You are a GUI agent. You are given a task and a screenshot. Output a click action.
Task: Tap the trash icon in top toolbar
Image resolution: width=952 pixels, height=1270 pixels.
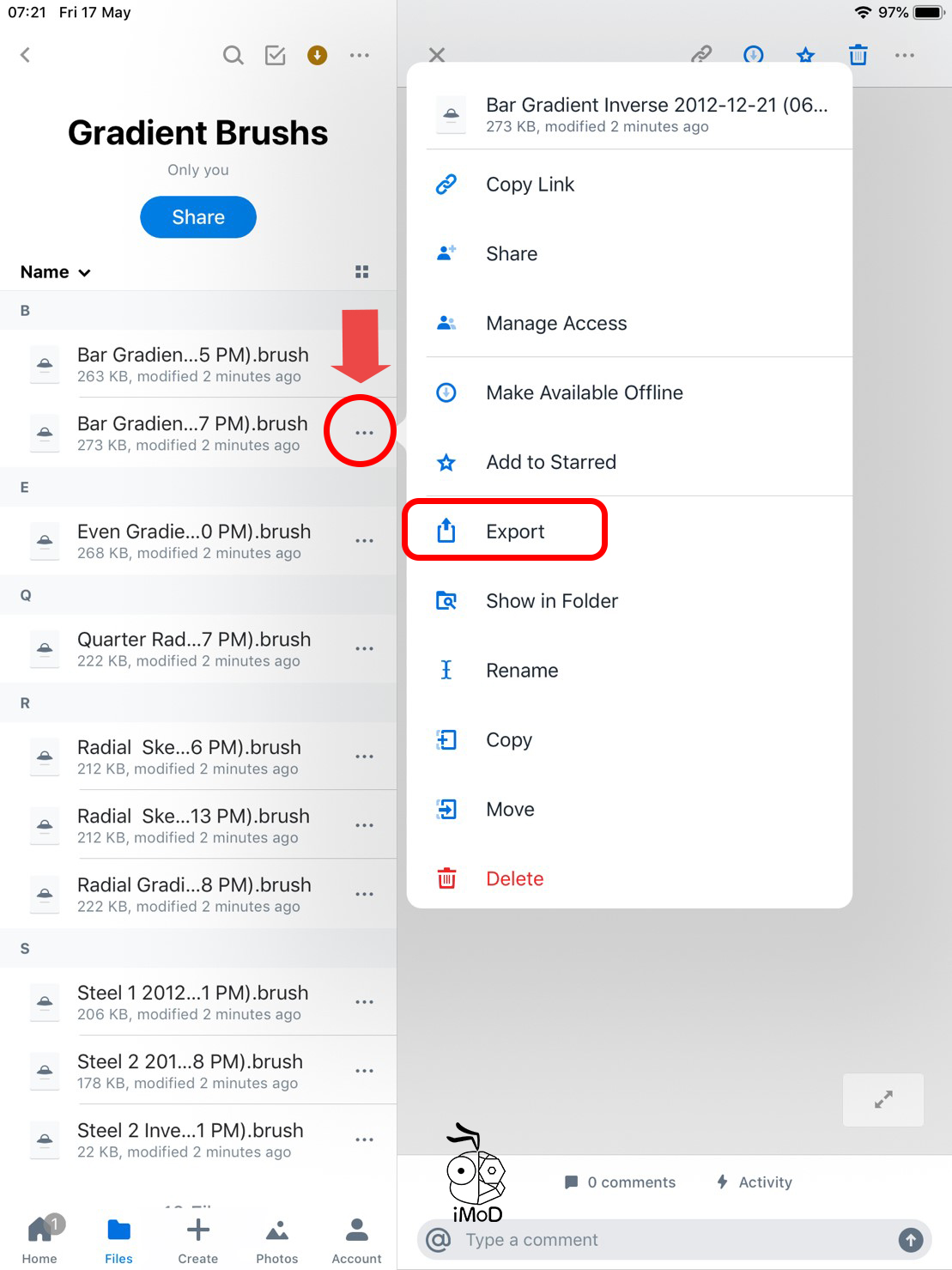coord(858,56)
